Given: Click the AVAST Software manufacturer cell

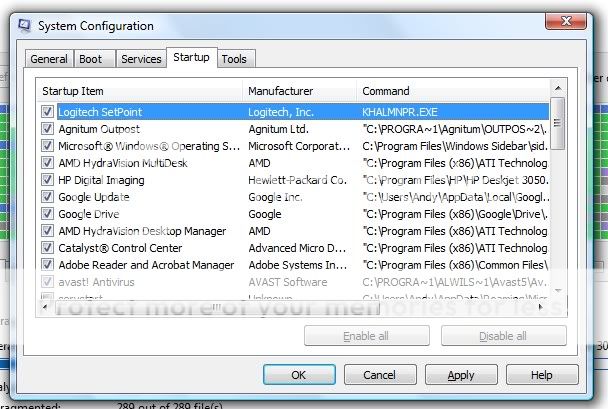Looking at the screenshot, I should 288,282.
